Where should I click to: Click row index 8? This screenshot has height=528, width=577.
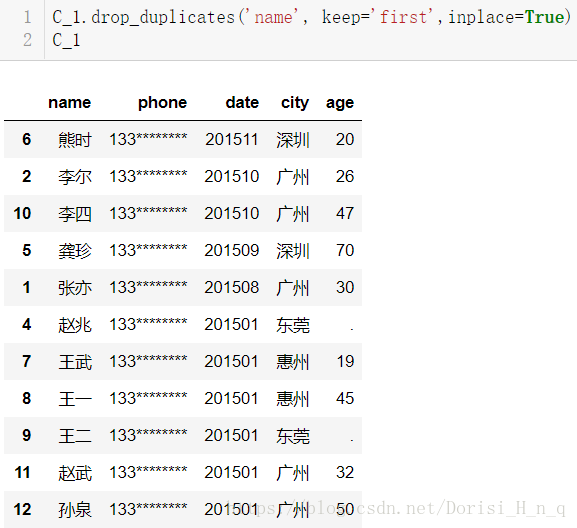click(x=26, y=398)
